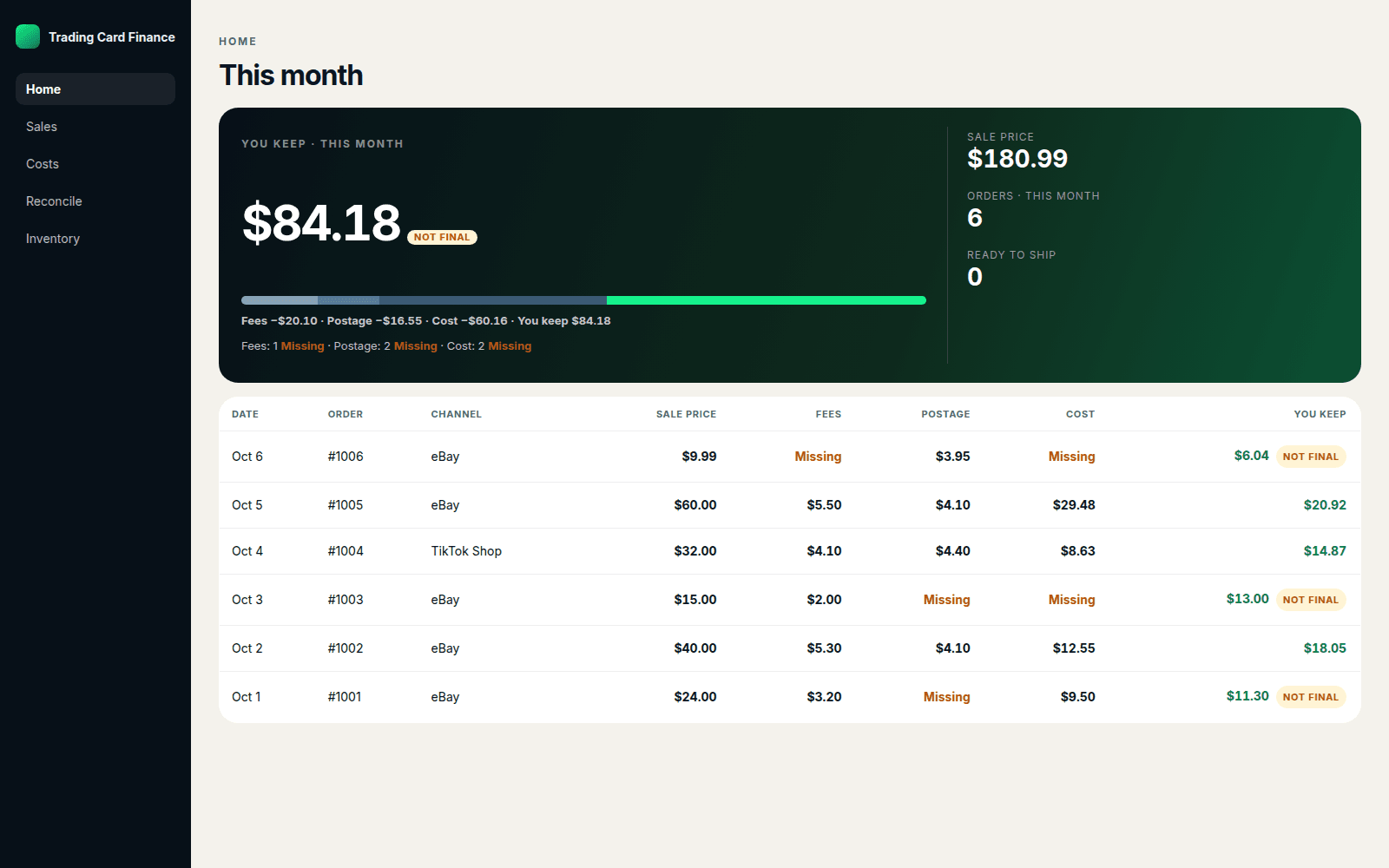Click the CHANNEL column header
The height and width of the screenshot is (868, 1389).
pyautogui.click(x=456, y=414)
